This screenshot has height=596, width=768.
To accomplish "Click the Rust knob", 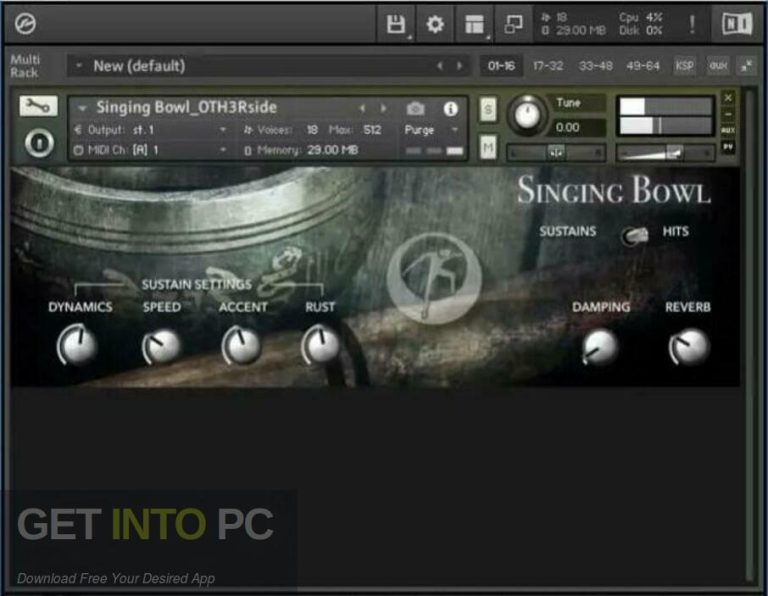I will [320, 345].
